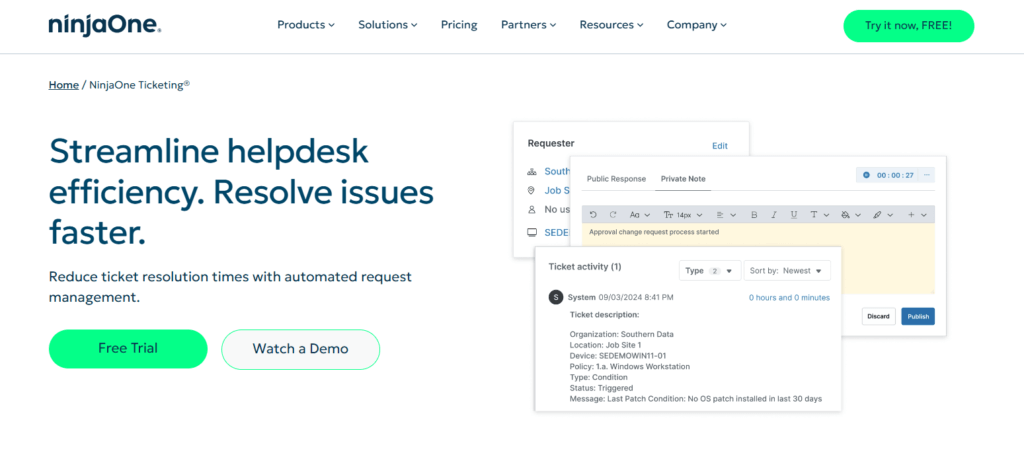Open the Type filter dropdown
Viewport: 1024px width, 453px height.
click(710, 270)
